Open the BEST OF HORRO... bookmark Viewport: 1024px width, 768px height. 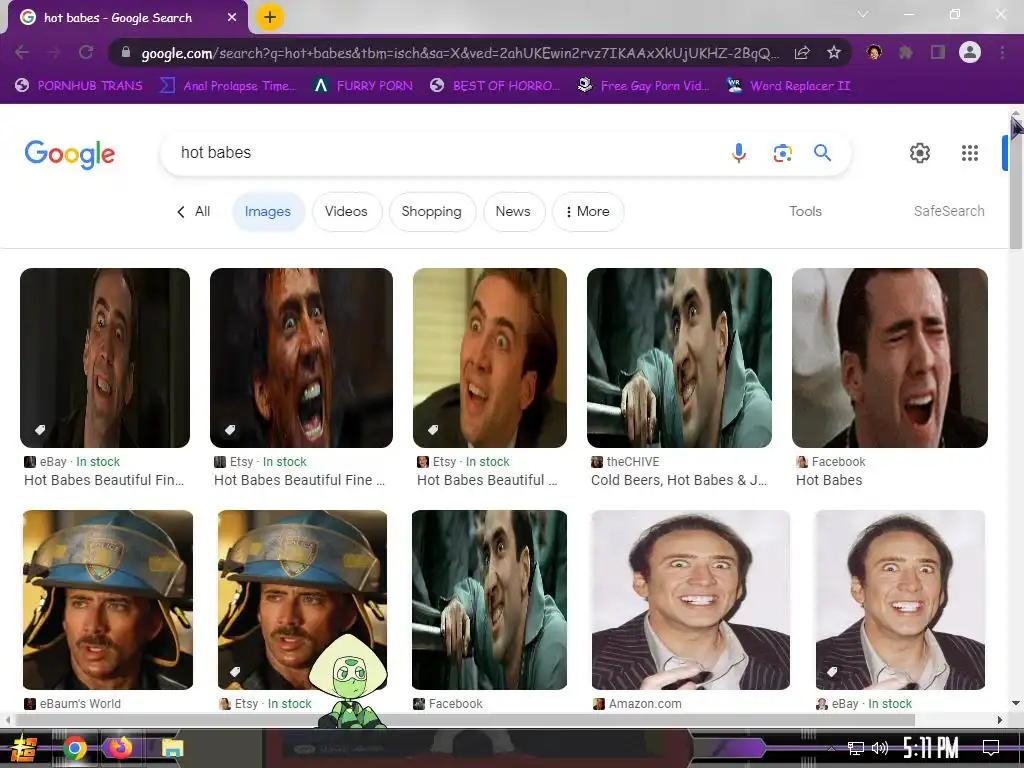coord(495,86)
